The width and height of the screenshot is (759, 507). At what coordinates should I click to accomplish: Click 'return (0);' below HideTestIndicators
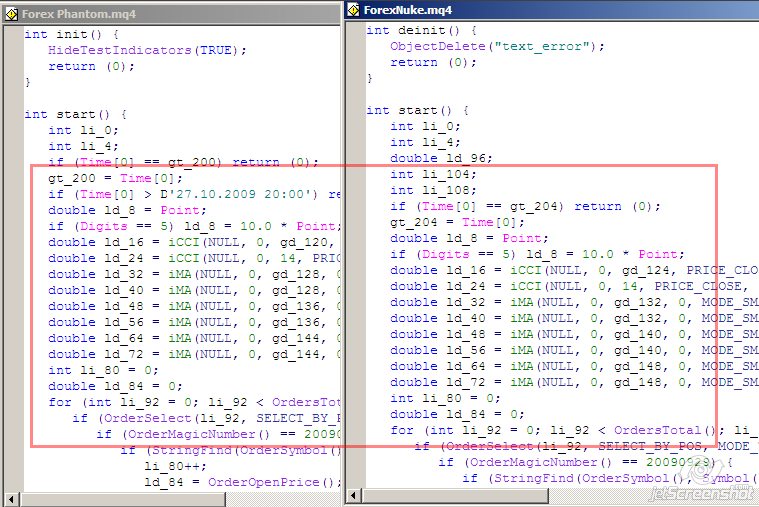point(91,66)
